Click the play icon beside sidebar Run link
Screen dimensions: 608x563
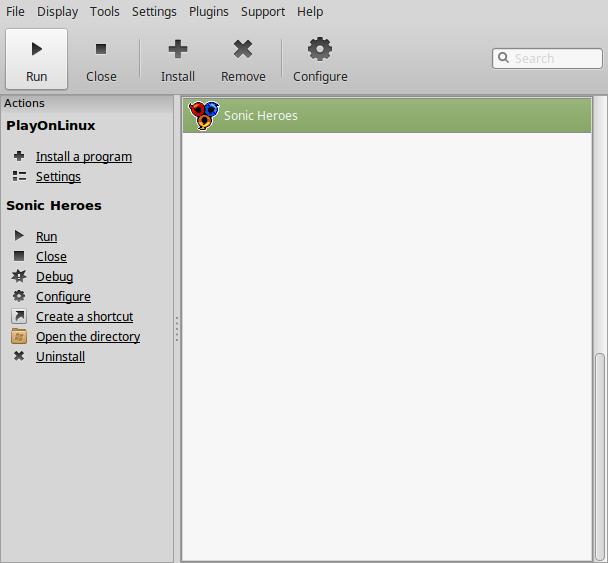coord(19,235)
